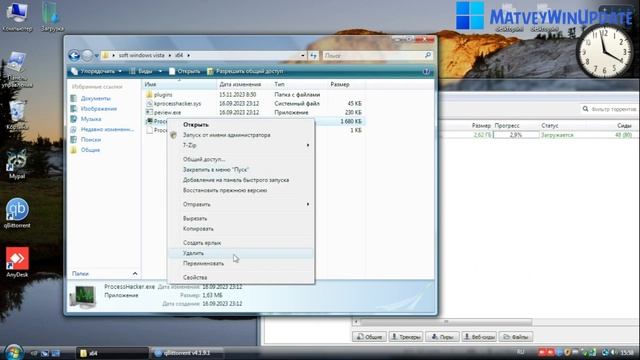Click the soft windows vista breadcrumb segment
This screenshot has height=360, width=640.
141,56
